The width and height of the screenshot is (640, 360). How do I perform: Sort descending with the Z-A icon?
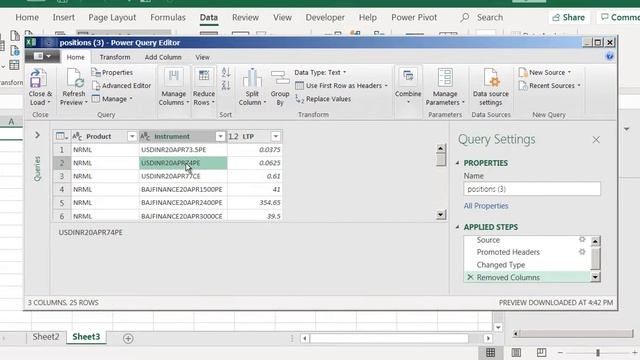226,85
